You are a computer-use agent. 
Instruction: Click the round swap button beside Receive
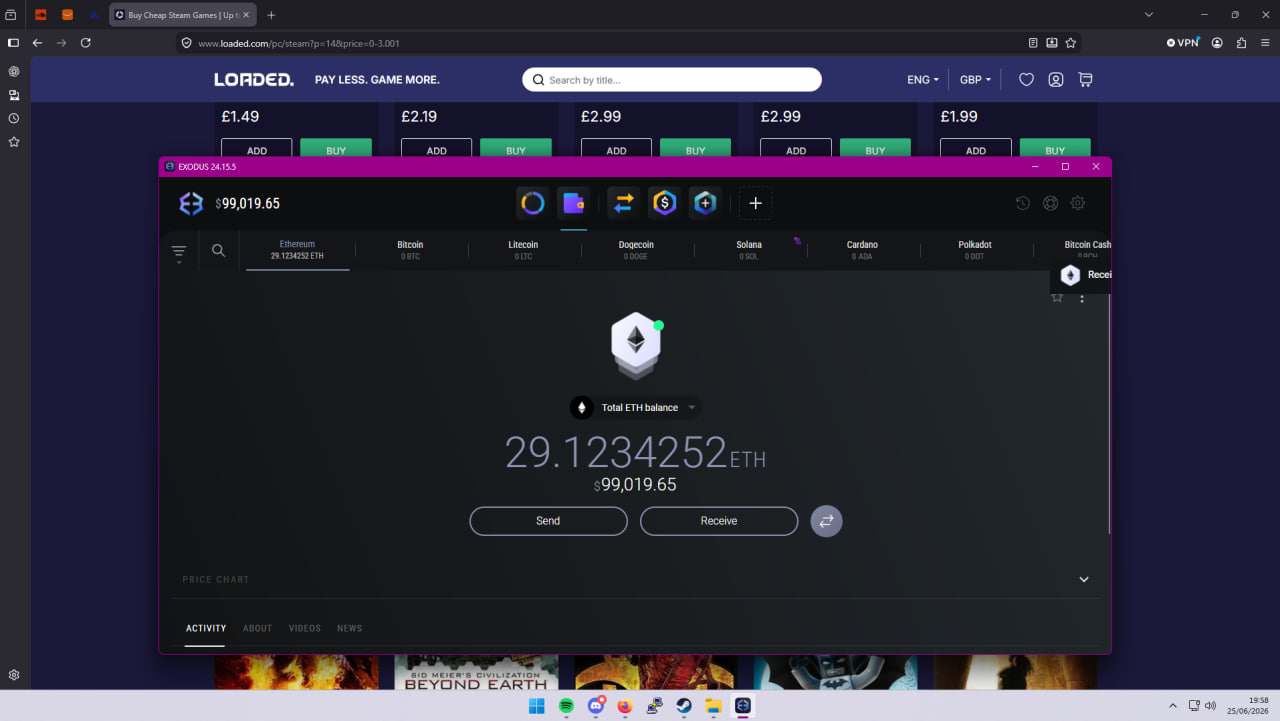click(x=826, y=521)
